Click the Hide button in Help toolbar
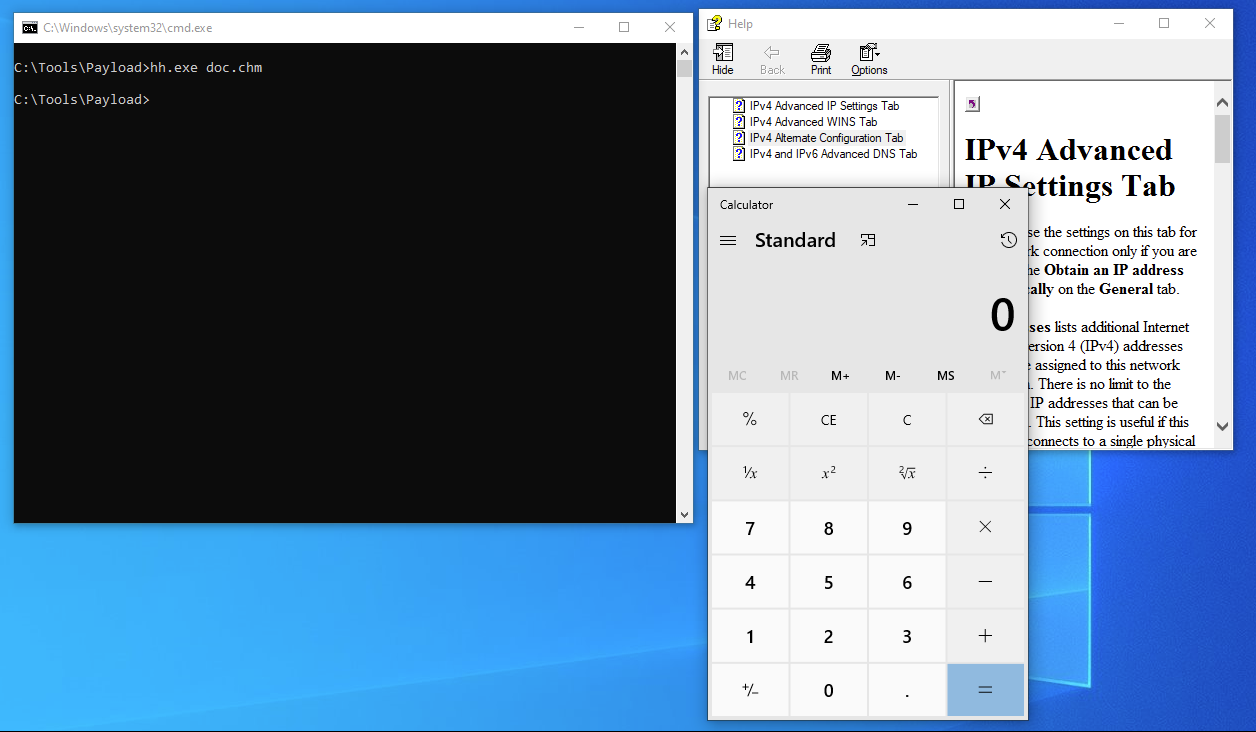 click(x=722, y=60)
